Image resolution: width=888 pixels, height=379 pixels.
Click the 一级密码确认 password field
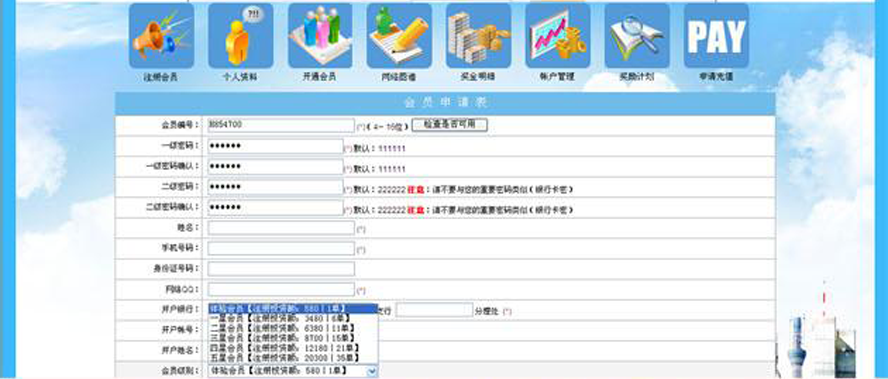(275, 167)
